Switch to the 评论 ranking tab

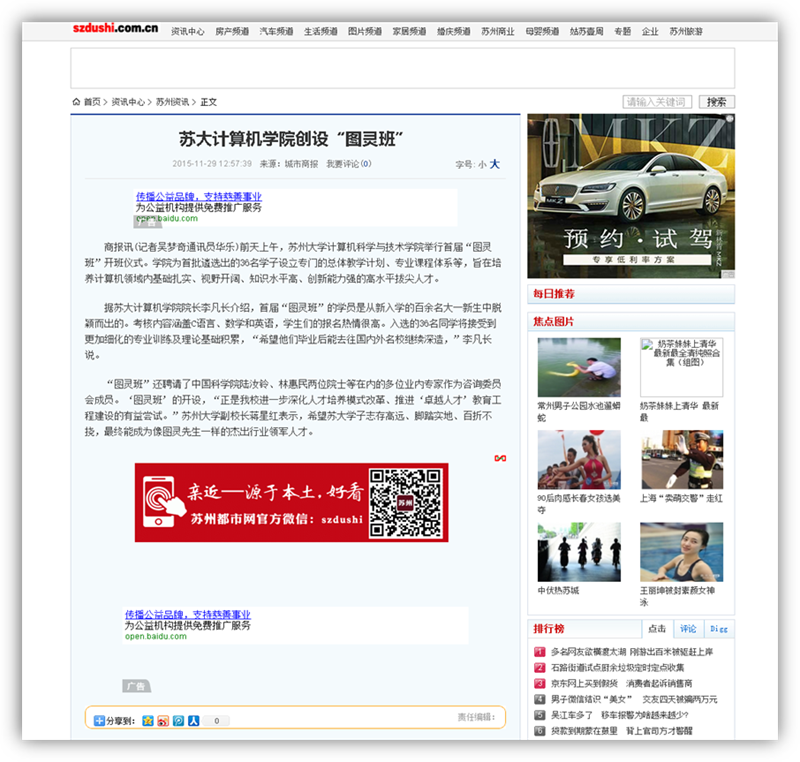click(x=688, y=629)
